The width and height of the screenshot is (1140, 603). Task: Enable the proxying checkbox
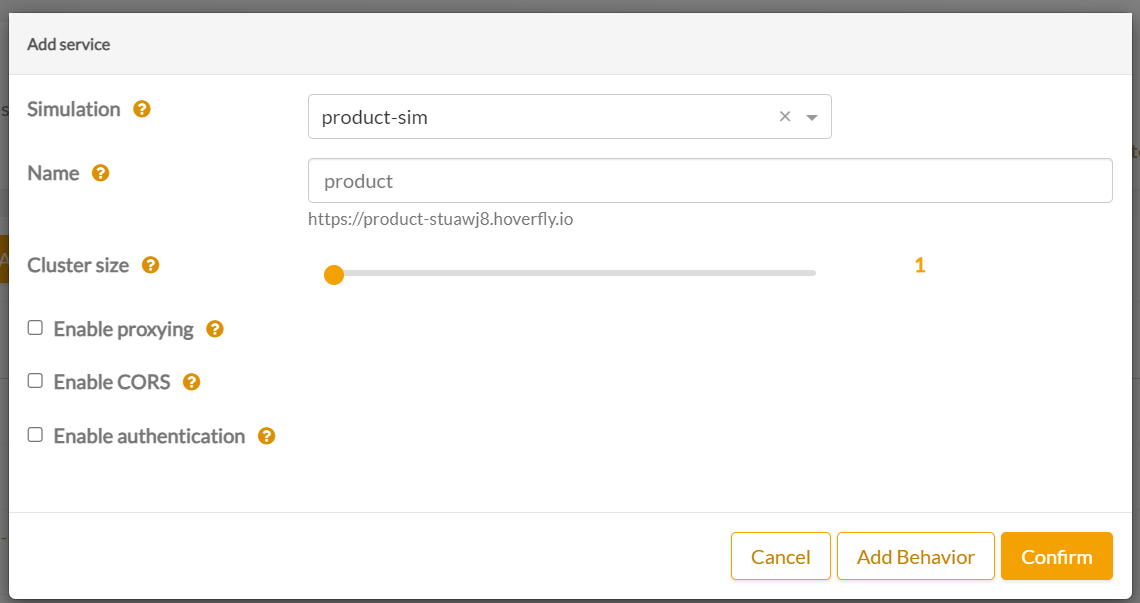click(36, 328)
